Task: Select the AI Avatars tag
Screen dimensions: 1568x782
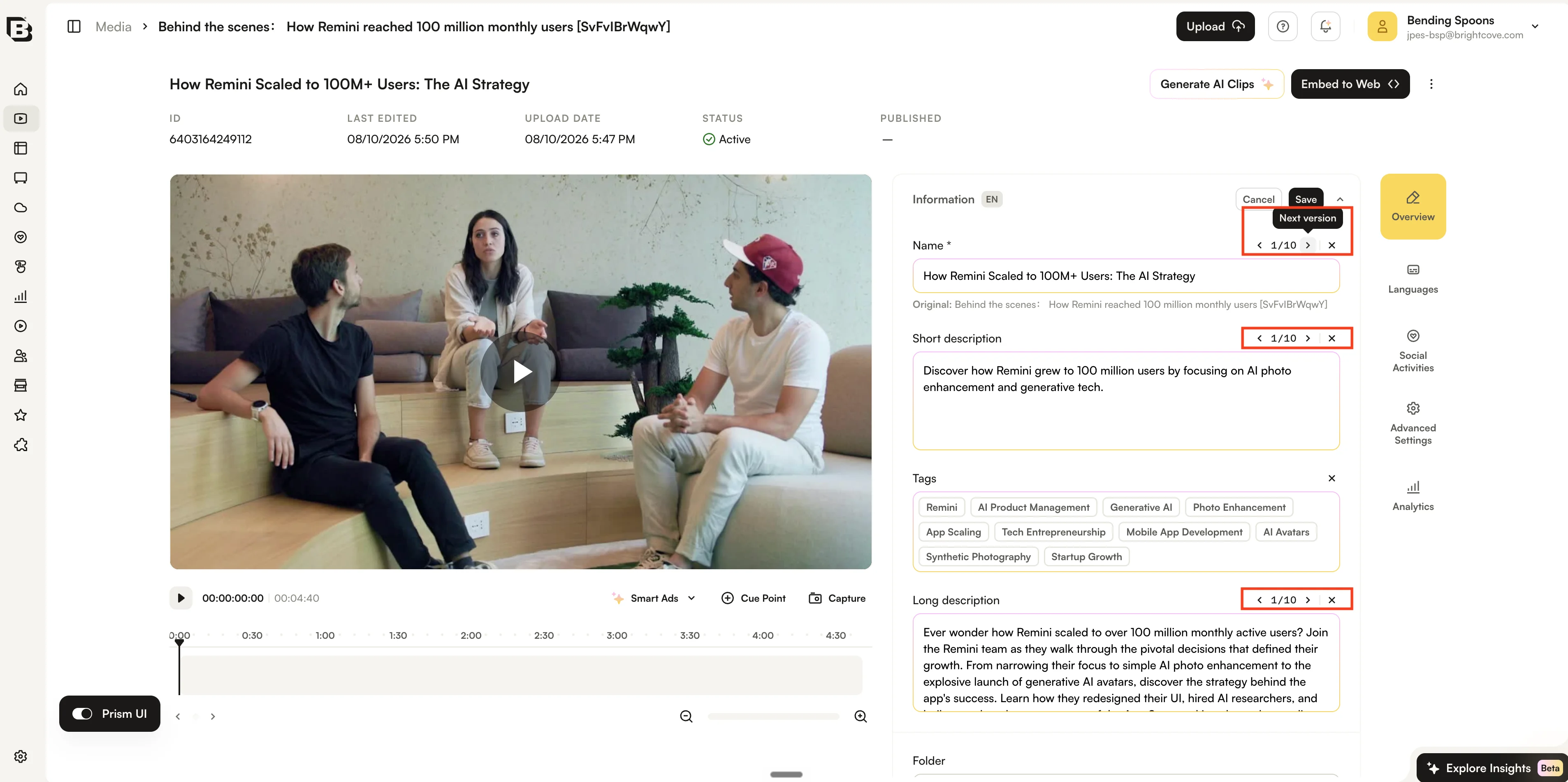Action: (x=1285, y=532)
